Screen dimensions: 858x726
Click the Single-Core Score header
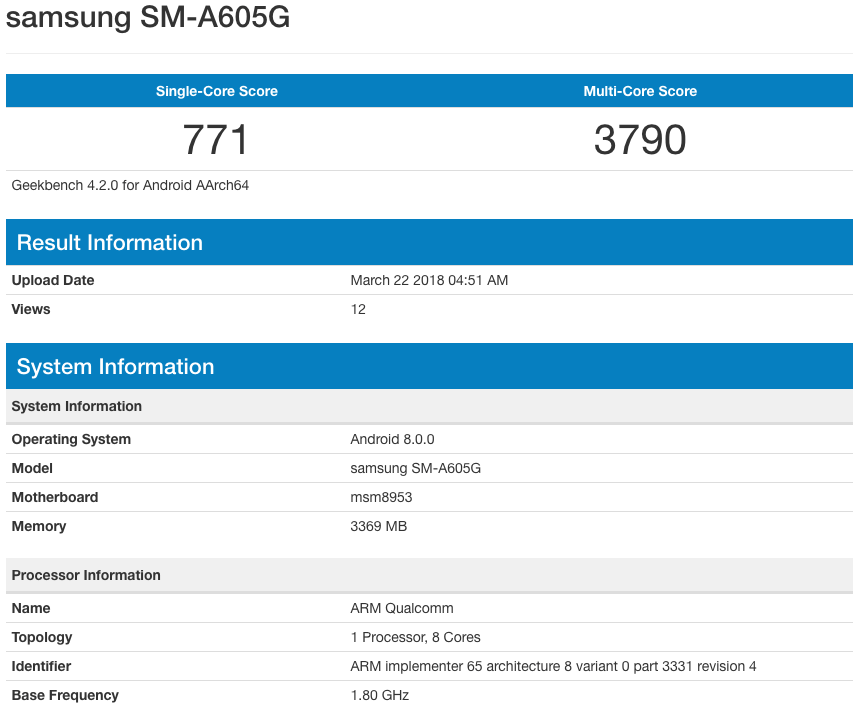point(216,91)
